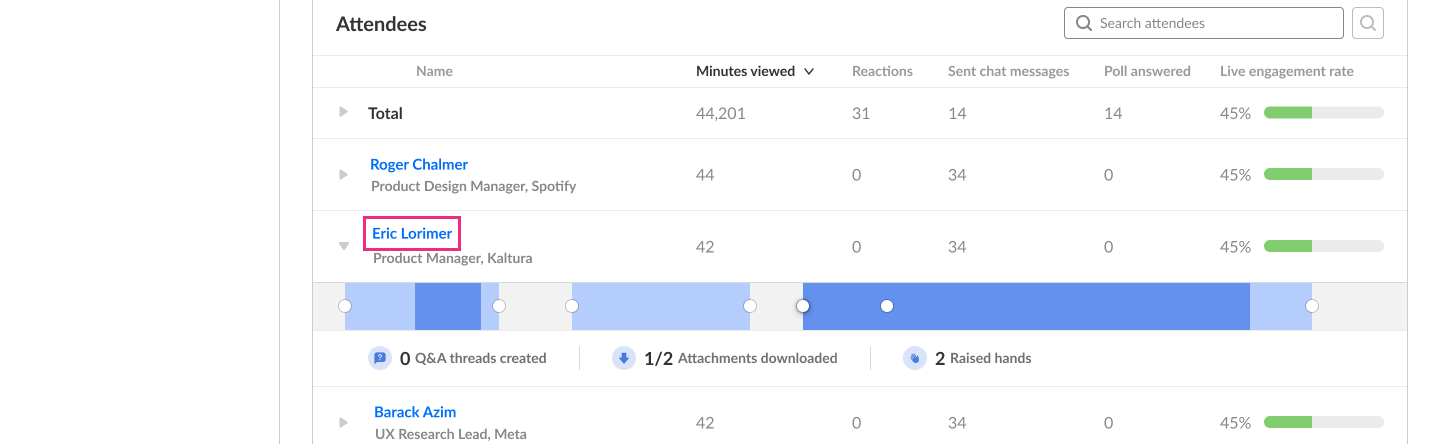
Task: Expand Roger Chalmer's row details
Action: tap(344, 174)
